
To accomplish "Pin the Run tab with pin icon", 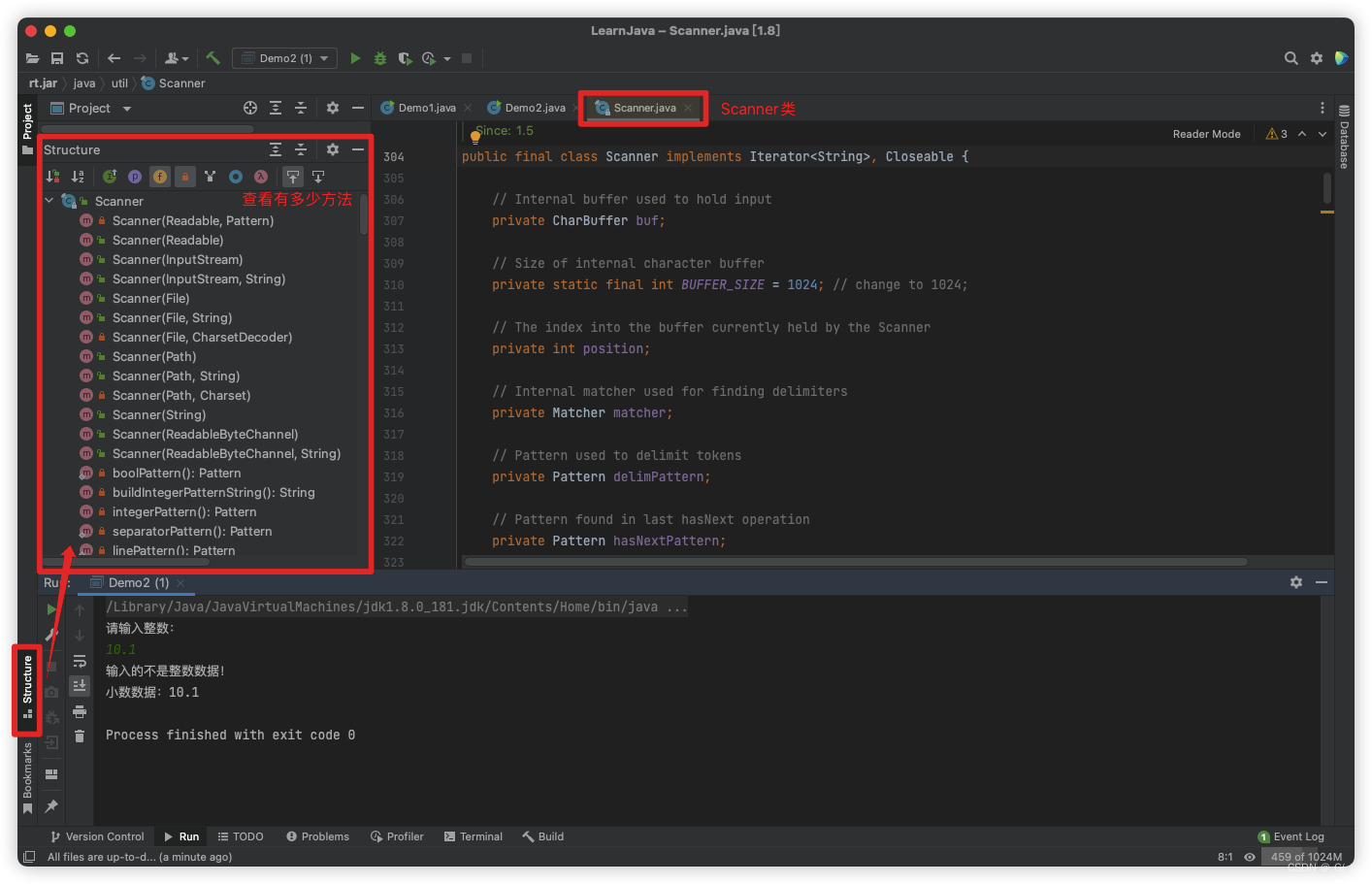I will click(x=51, y=806).
